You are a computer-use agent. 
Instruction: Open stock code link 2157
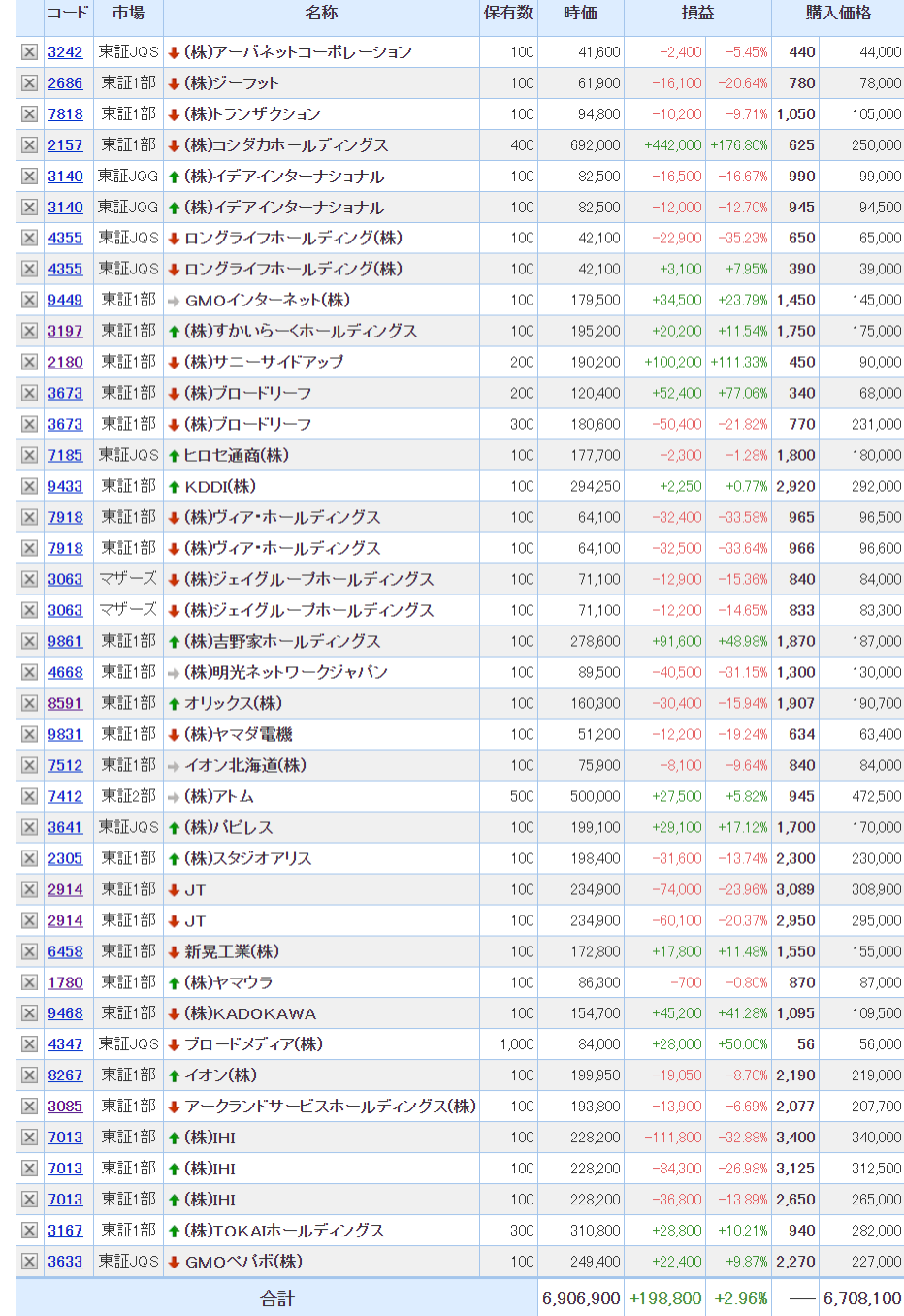click(65, 145)
